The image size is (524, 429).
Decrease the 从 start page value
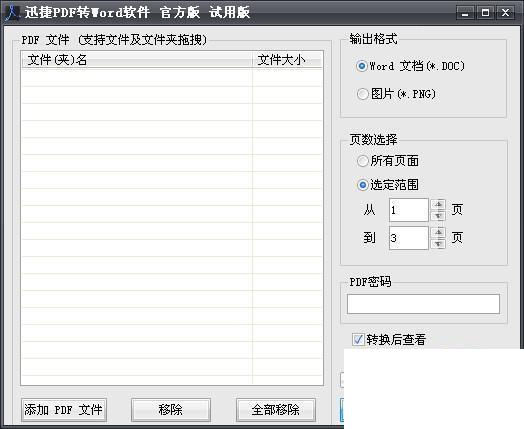[x=438, y=216]
